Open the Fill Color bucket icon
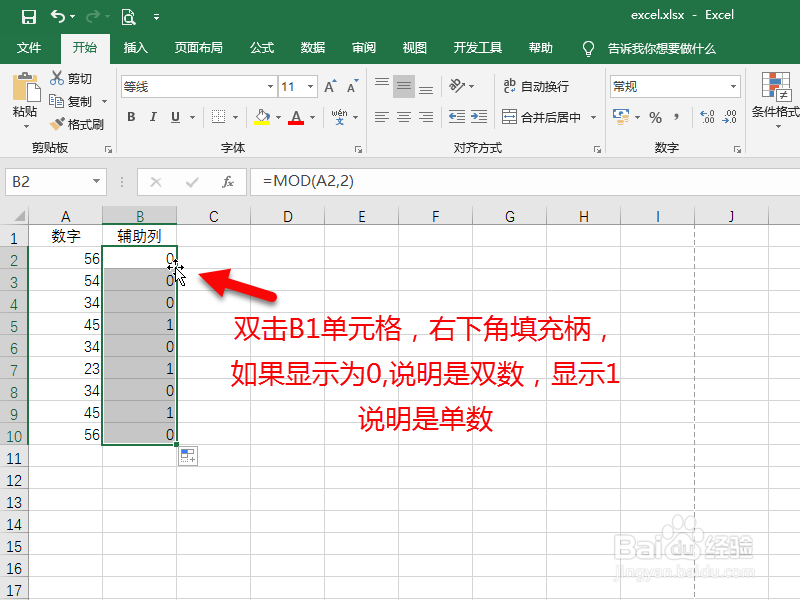This screenshot has height=600, width=800. [260, 117]
